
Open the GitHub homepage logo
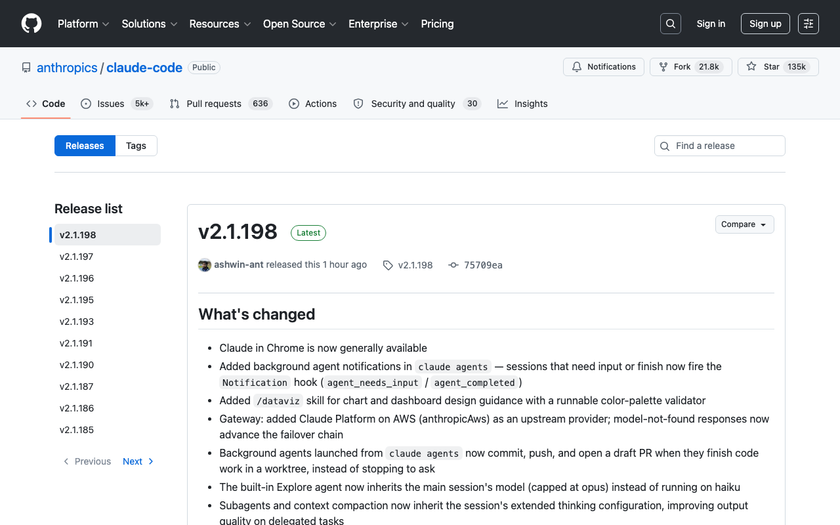click(32, 24)
